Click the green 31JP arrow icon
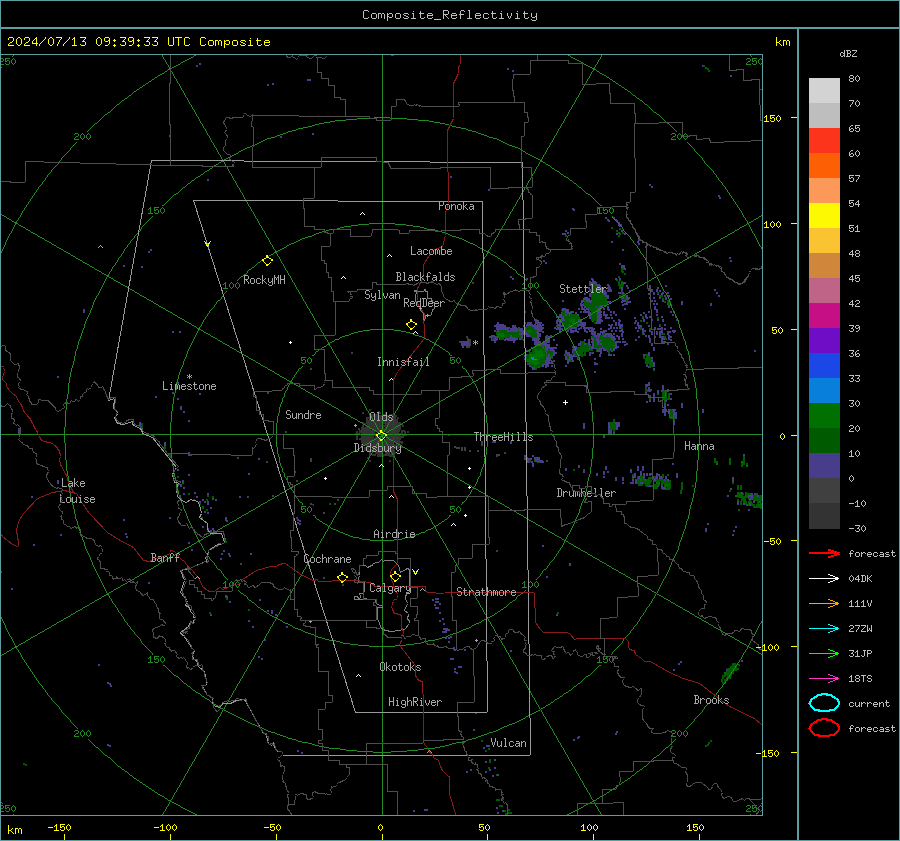The image size is (900, 841). coord(824,653)
